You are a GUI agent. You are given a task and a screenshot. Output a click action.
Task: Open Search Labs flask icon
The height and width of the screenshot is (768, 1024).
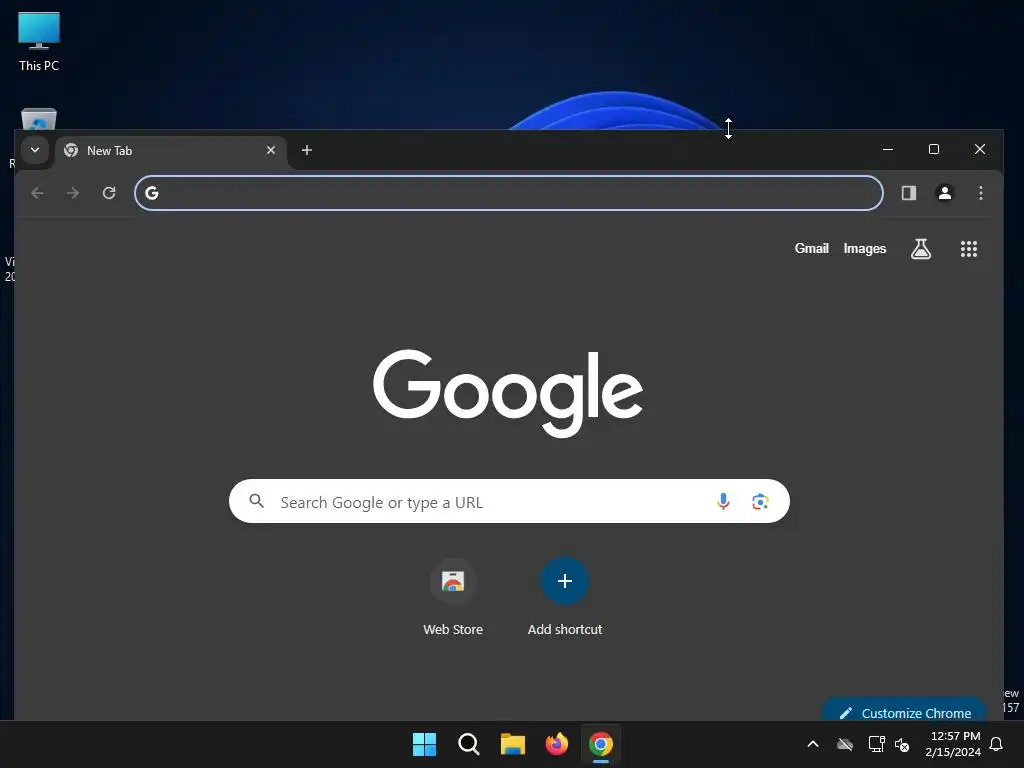pyautogui.click(x=921, y=248)
